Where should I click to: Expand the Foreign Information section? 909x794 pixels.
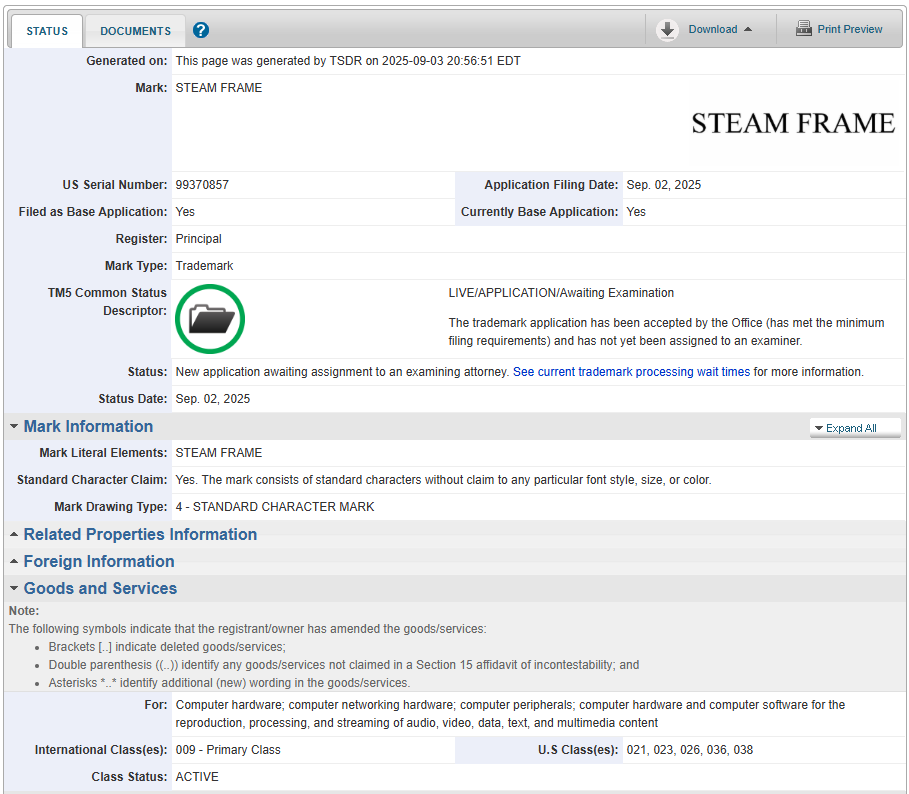(99, 561)
